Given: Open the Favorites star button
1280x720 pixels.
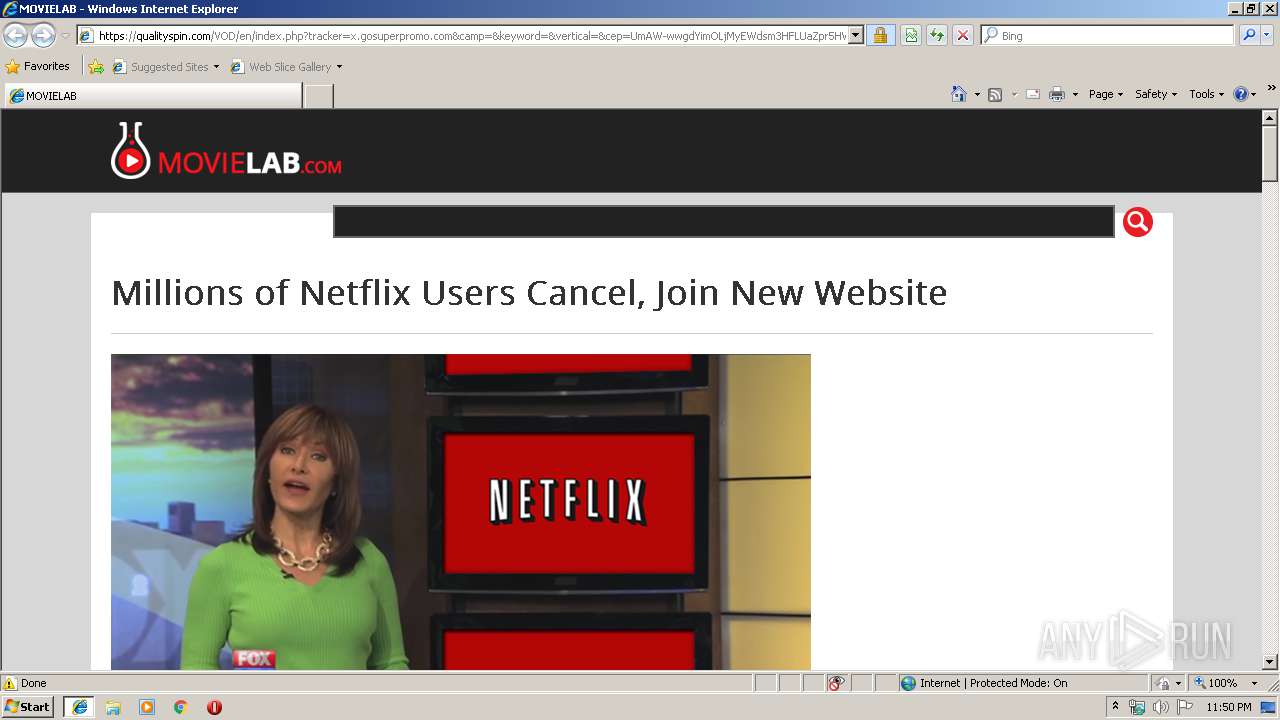Looking at the screenshot, I should pyautogui.click(x=38, y=66).
